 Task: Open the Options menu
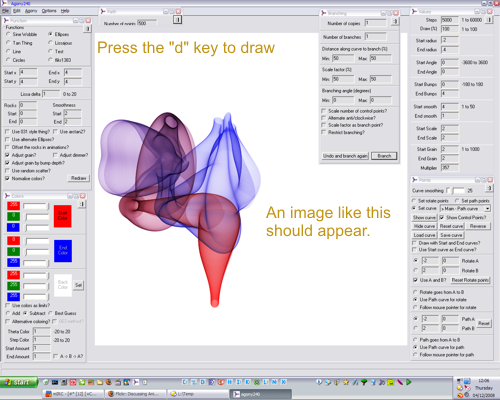click(x=49, y=11)
